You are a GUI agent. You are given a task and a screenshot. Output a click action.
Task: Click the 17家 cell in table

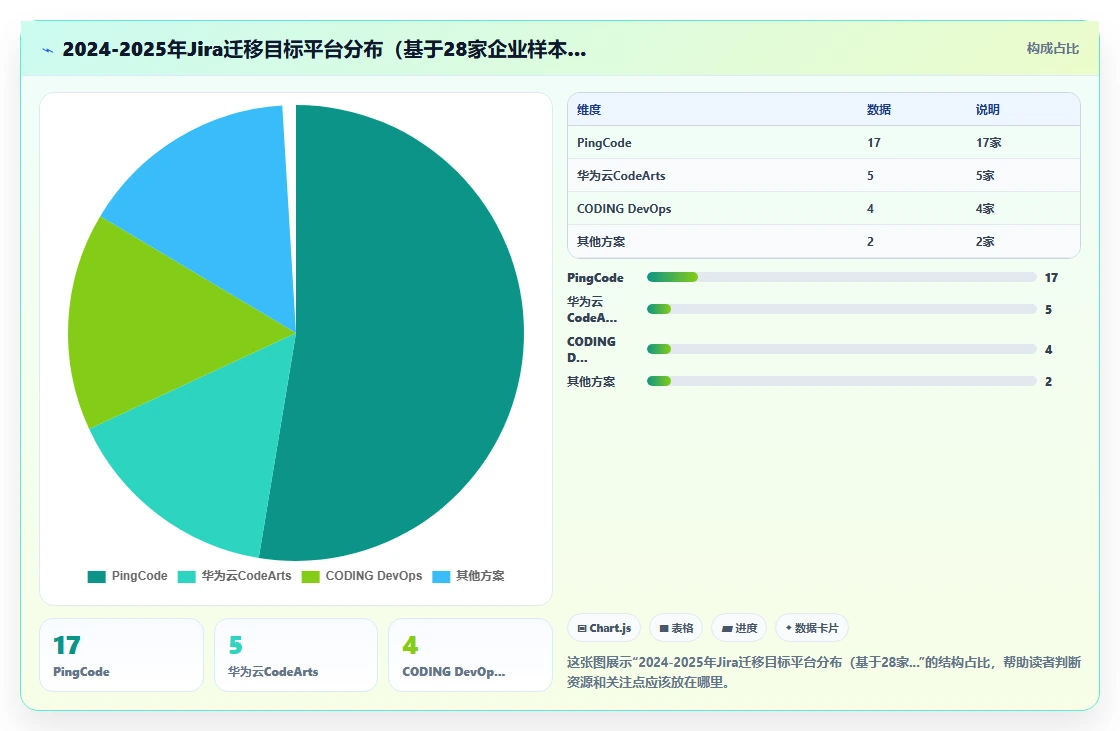coord(989,143)
